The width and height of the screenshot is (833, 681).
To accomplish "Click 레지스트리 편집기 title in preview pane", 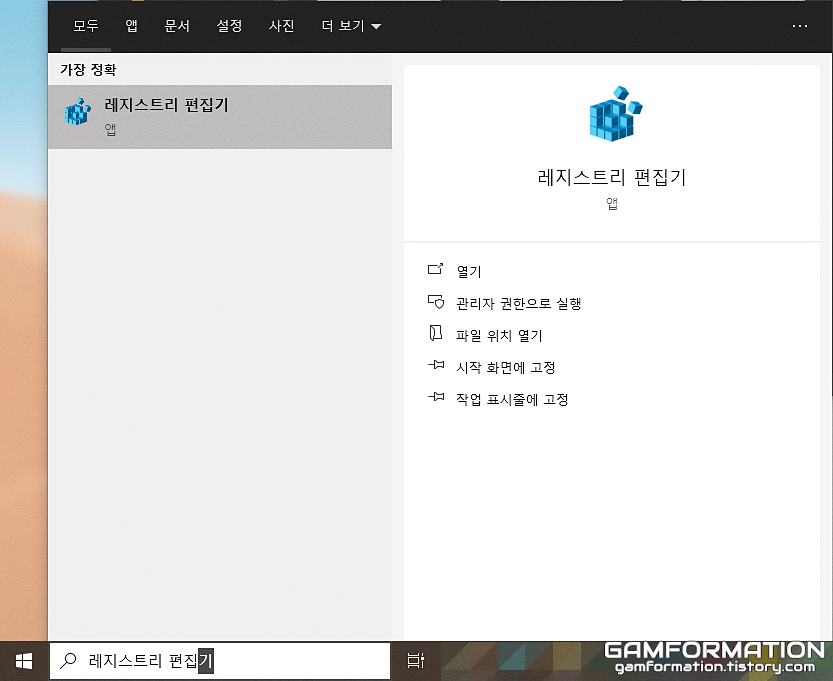I will (611, 177).
